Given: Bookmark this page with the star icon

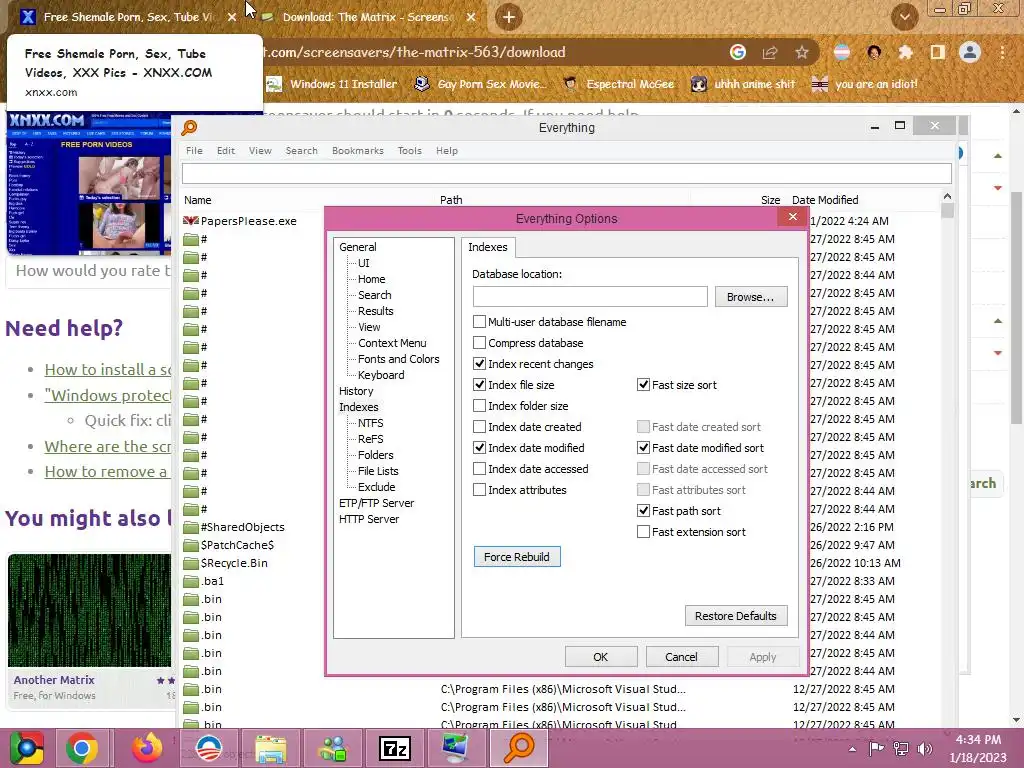Looking at the screenshot, I should pyautogui.click(x=802, y=52).
